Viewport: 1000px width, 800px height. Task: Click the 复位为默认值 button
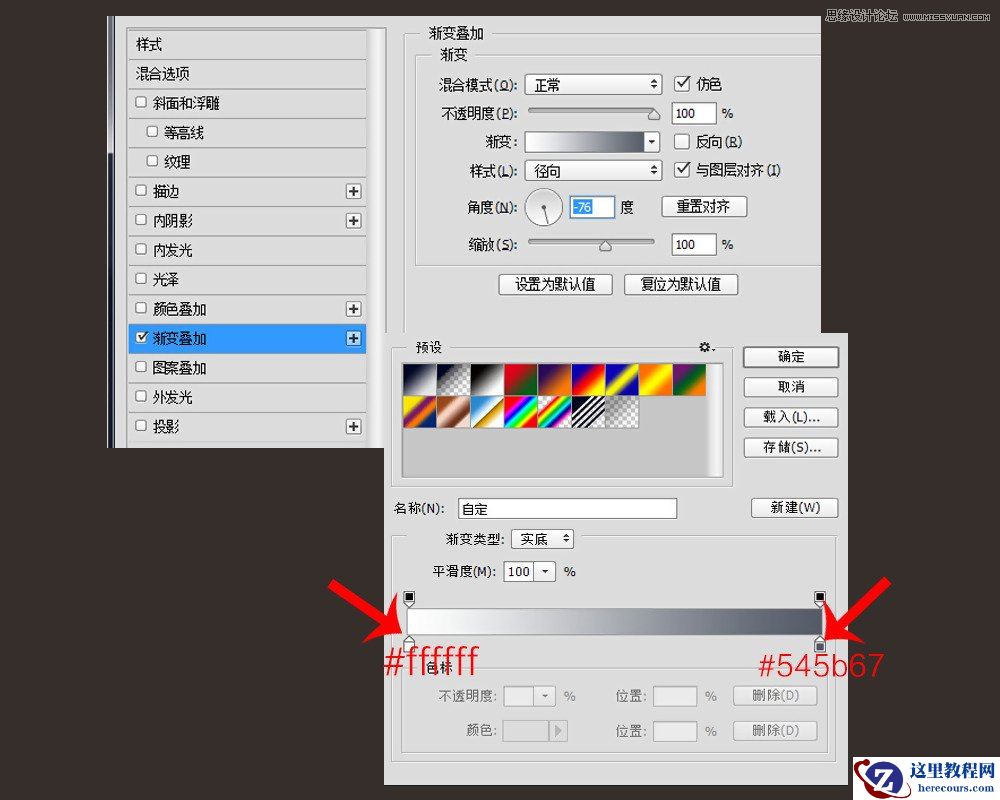coord(681,284)
